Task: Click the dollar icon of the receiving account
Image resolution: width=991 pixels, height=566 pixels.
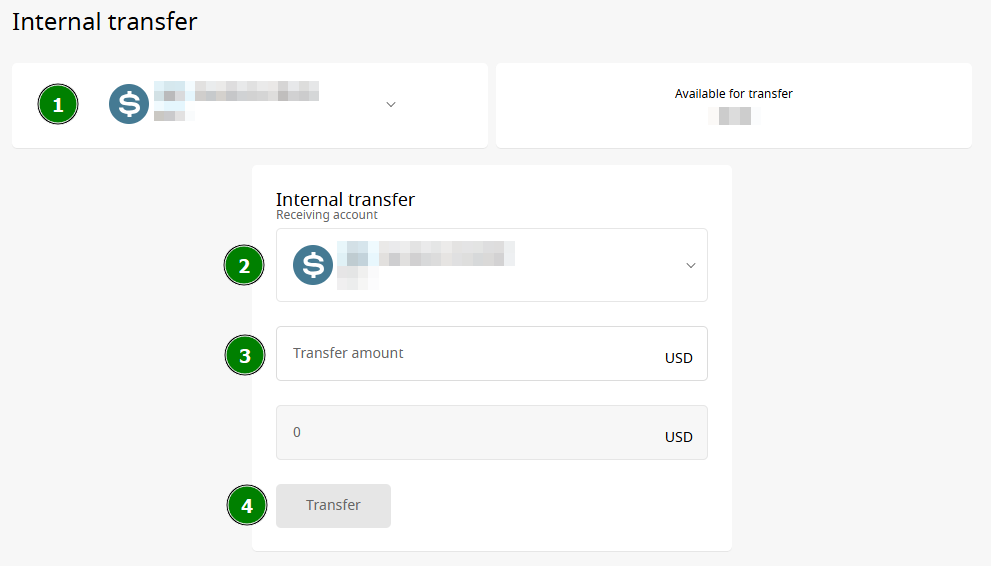Action: tap(313, 265)
